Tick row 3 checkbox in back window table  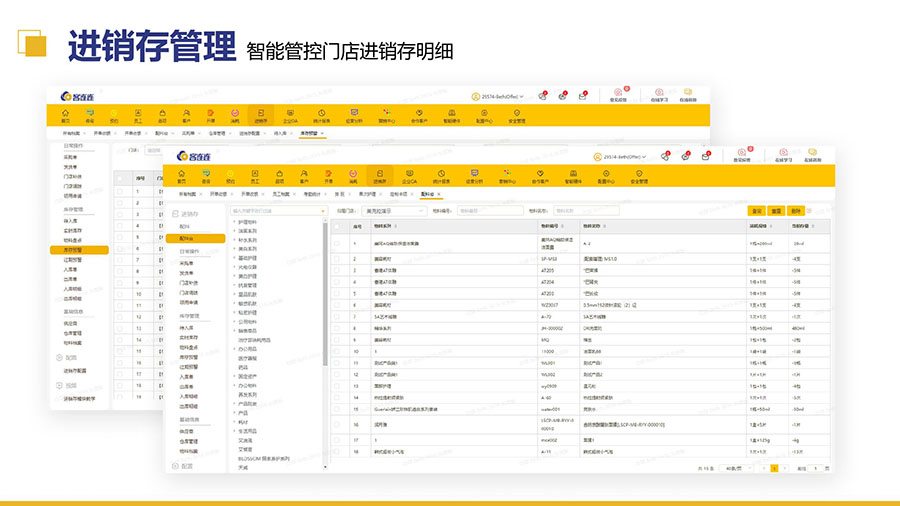(120, 214)
